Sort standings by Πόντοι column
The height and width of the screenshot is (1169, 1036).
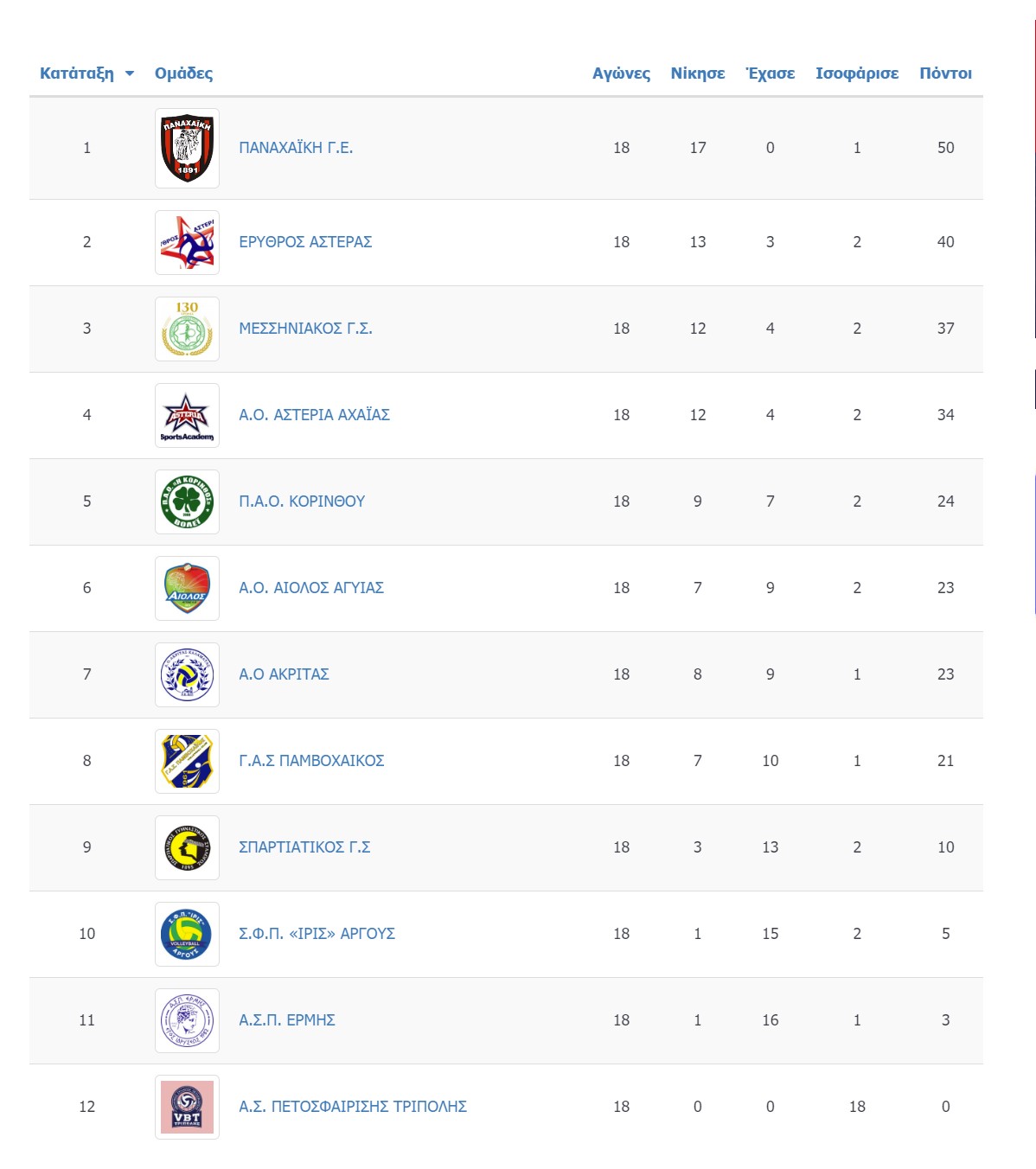[945, 73]
